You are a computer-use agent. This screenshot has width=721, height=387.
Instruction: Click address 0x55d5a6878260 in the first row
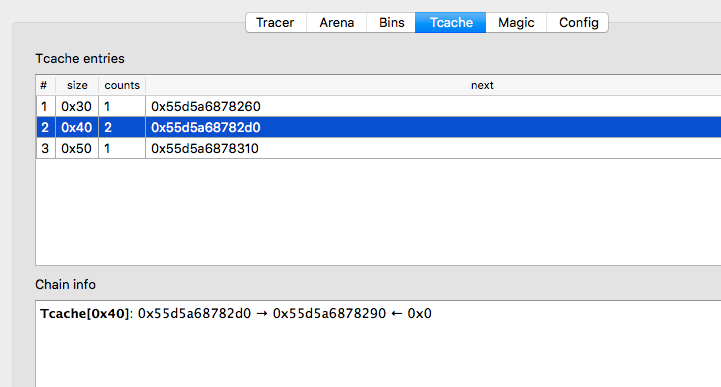[206, 107]
